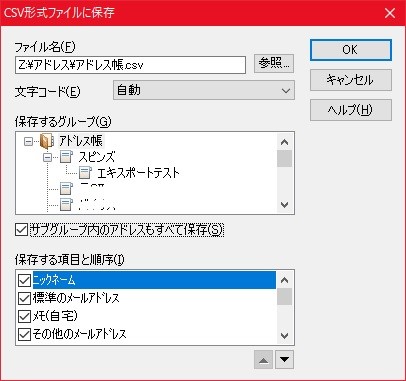This screenshot has width=406, height=381.
Task: Click the キャンセル button
Action: pos(351,80)
